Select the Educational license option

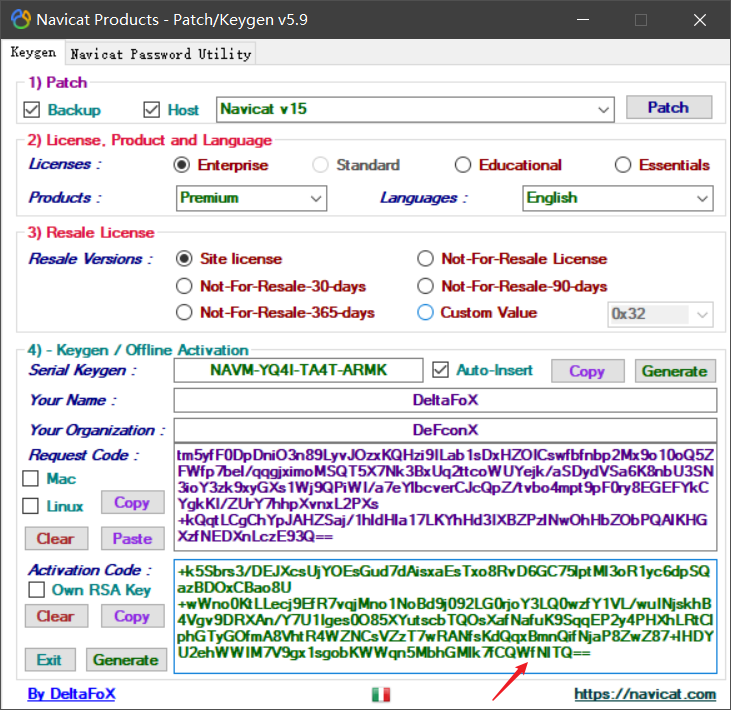pos(462,165)
